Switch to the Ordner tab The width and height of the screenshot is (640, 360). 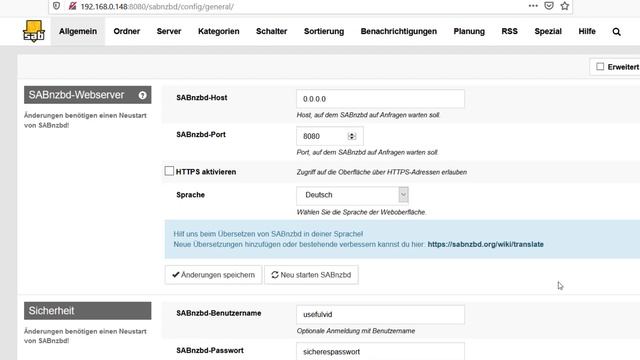[x=127, y=31]
